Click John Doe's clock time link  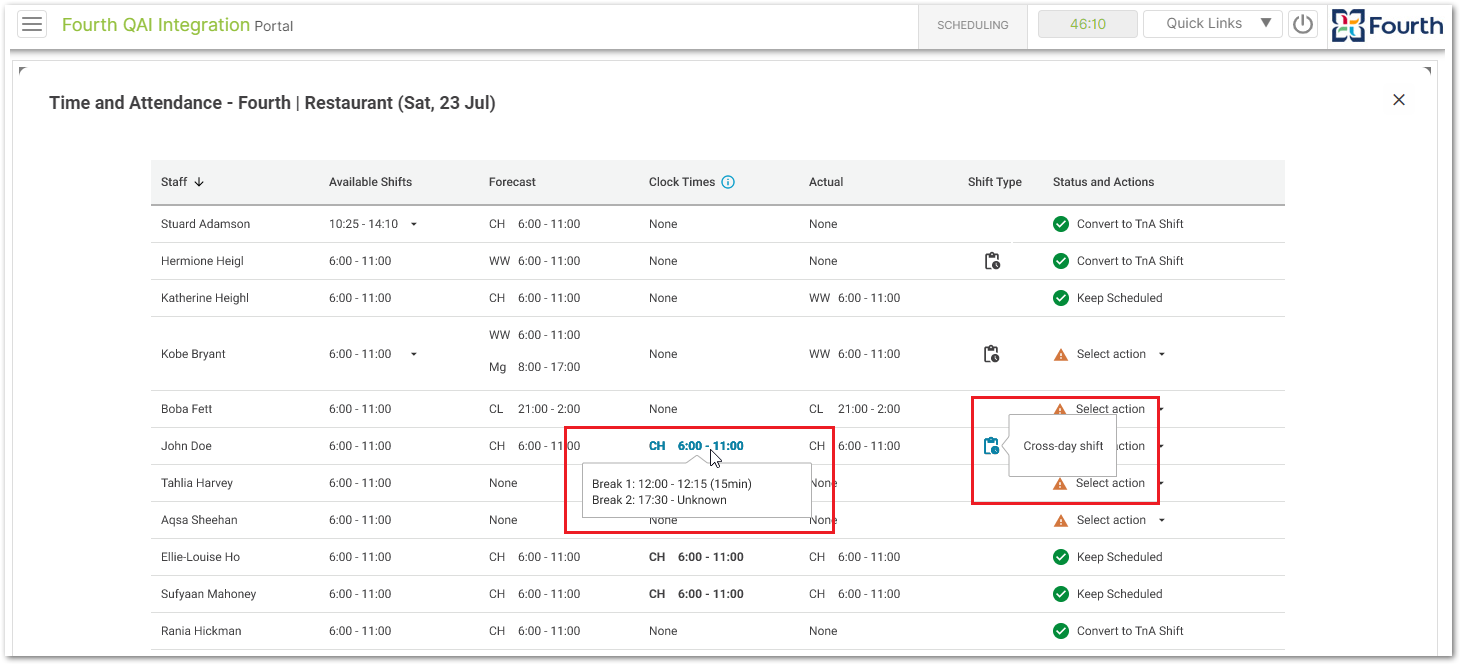click(709, 446)
